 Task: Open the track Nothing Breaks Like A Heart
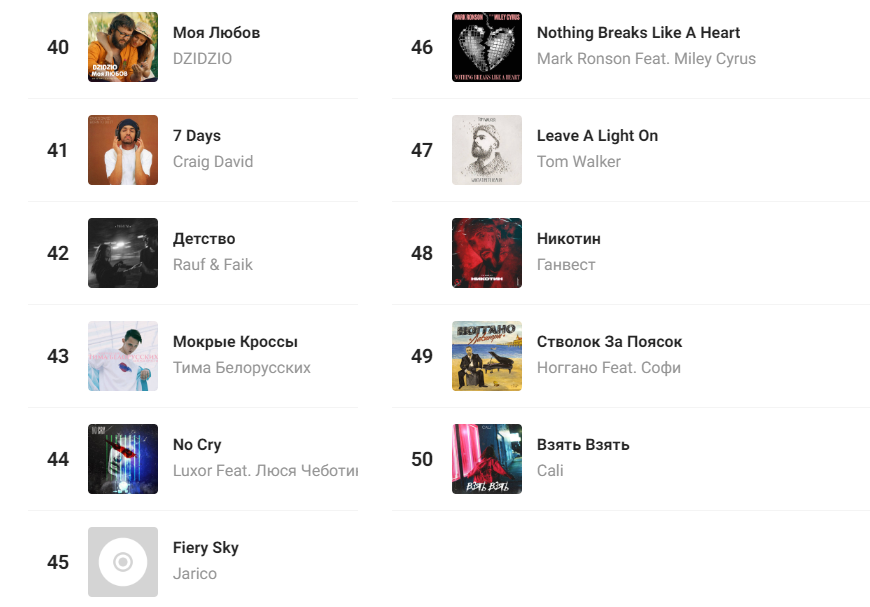[x=638, y=33]
